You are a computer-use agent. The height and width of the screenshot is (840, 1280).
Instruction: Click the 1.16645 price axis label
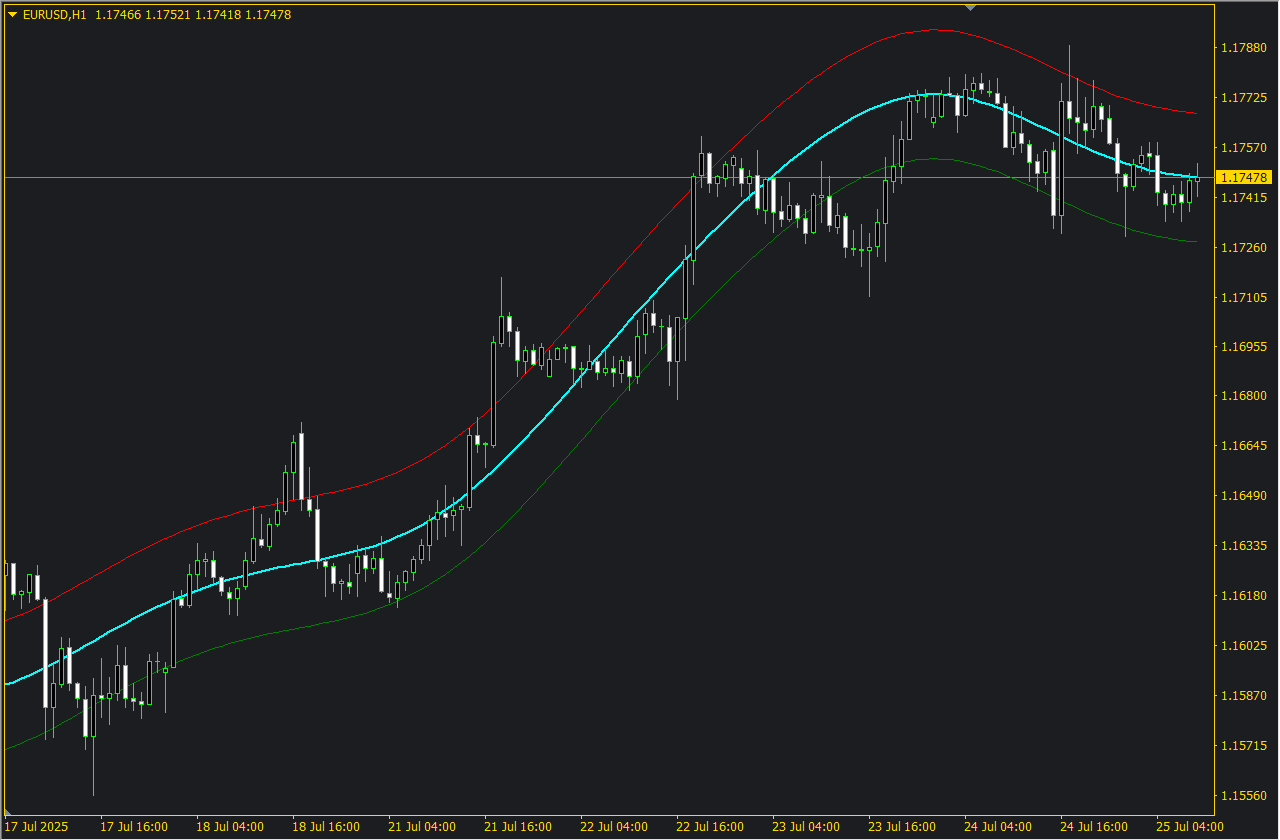coord(1243,447)
